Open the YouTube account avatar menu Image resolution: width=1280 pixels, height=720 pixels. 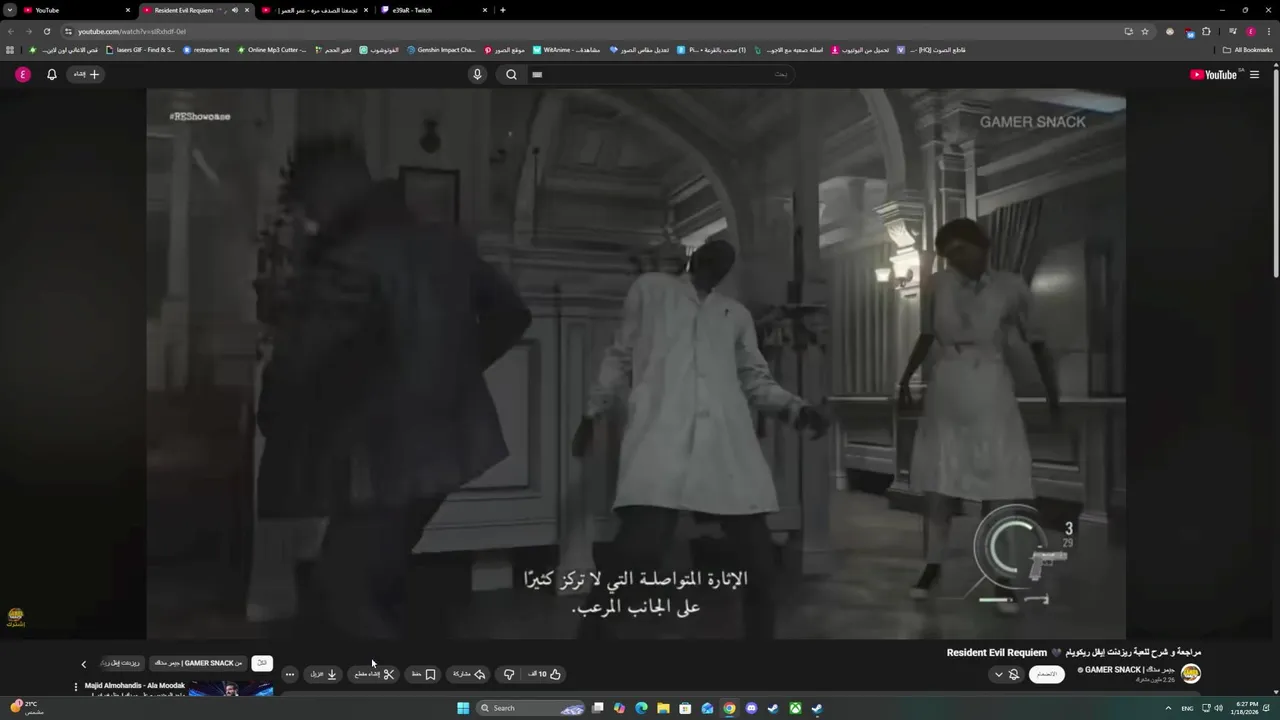(x=23, y=74)
